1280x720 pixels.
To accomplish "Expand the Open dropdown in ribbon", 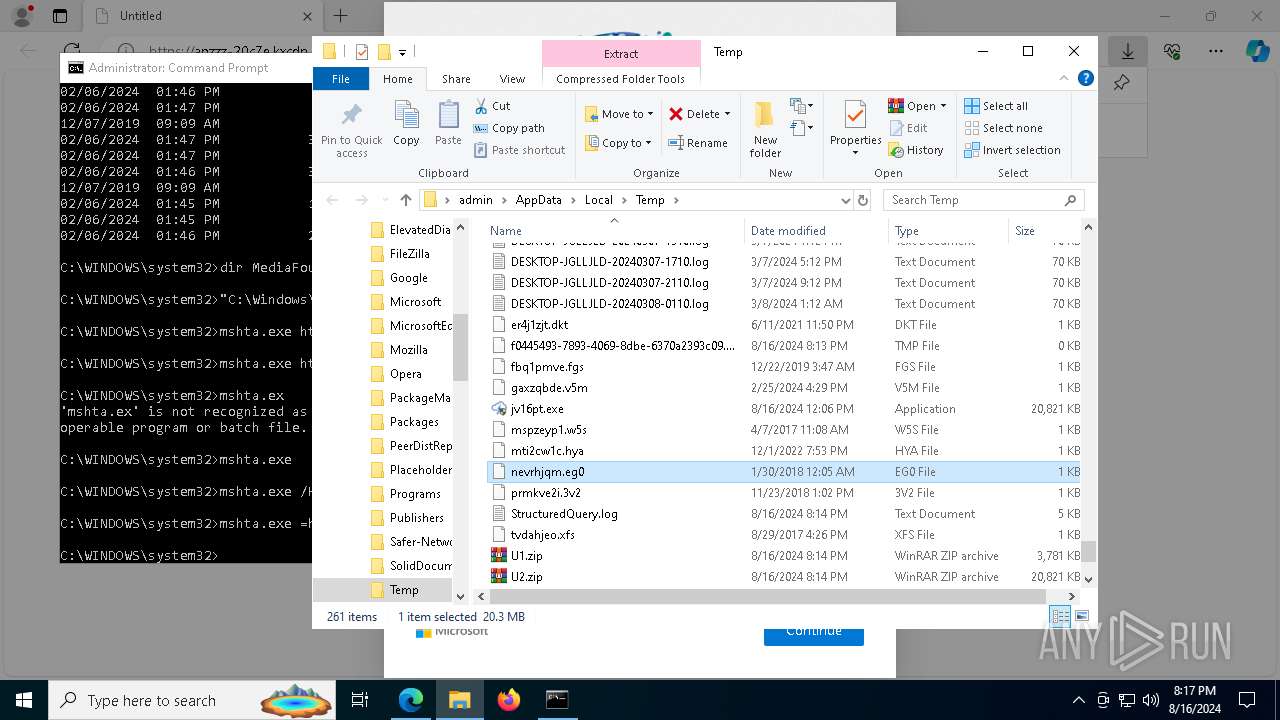I will pos(943,106).
